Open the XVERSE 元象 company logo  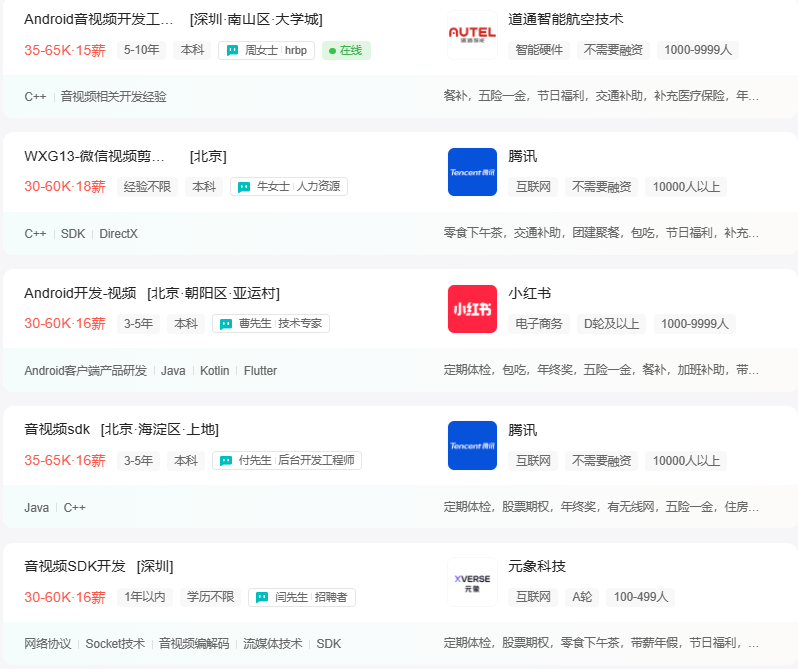point(472,582)
